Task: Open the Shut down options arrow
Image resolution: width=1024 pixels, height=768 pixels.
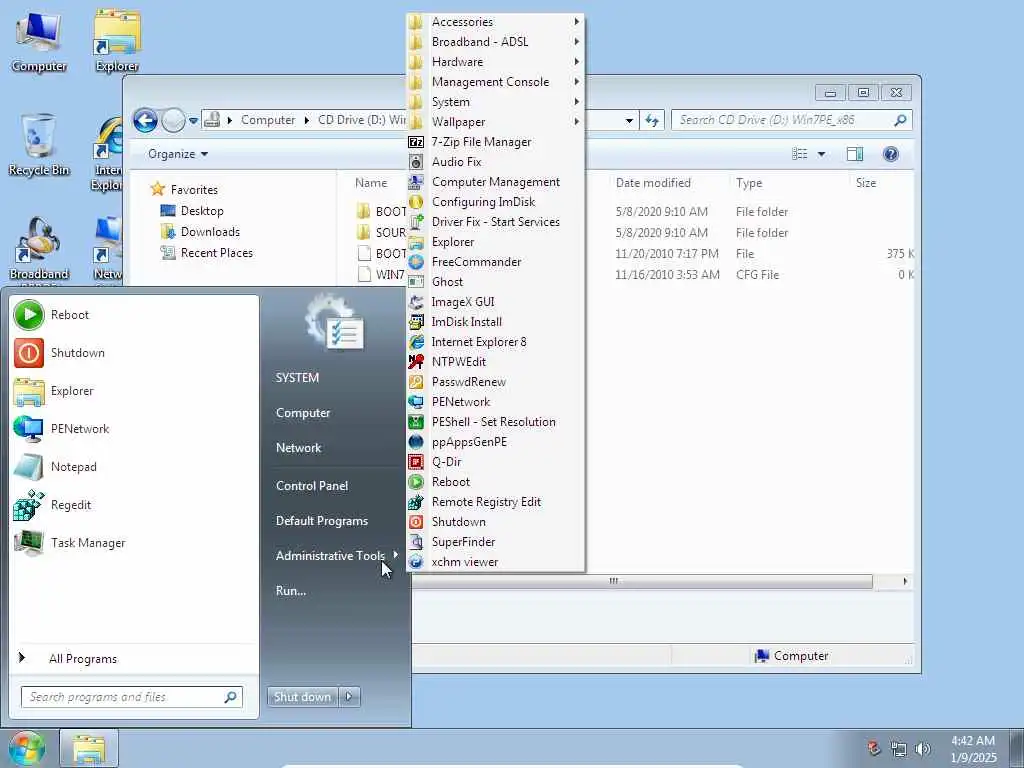Action: (349, 697)
